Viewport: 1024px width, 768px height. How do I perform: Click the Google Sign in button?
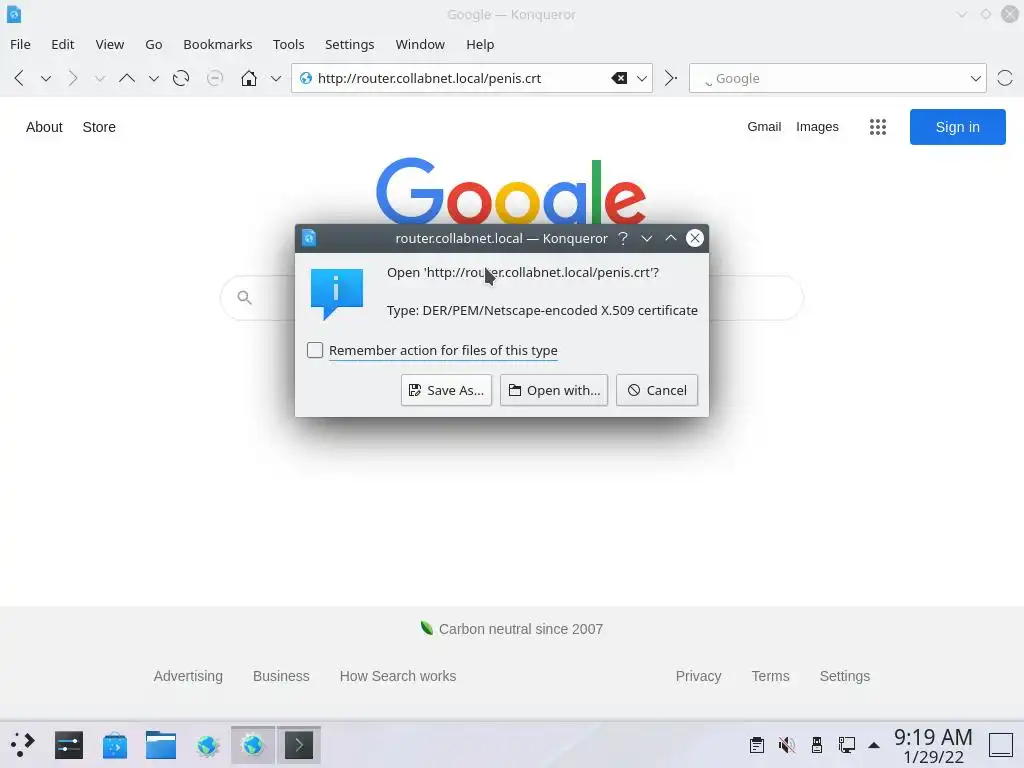tap(957, 127)
